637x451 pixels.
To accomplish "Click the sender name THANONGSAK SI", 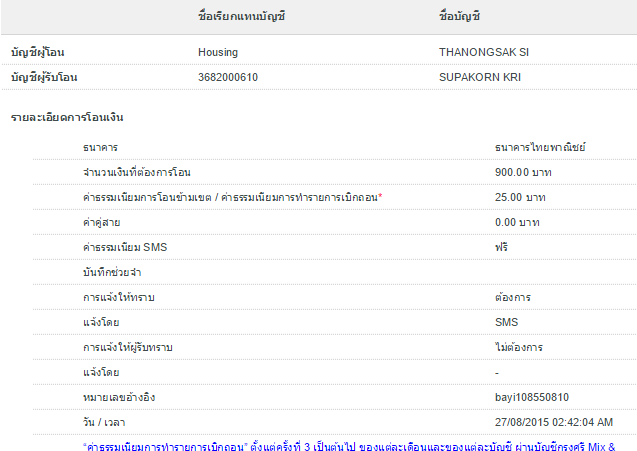I will click(x=476, y=51).
